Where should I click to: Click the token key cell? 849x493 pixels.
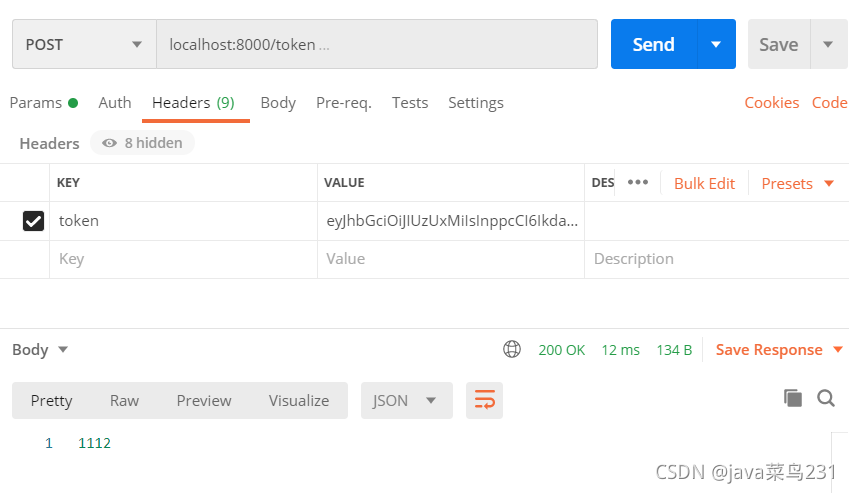[184, 221]
